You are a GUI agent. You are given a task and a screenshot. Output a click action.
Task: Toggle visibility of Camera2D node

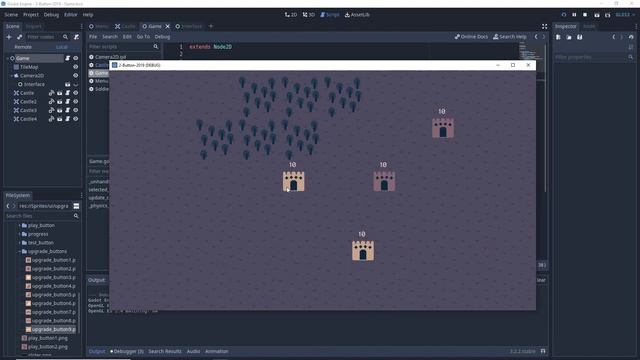click(76, 76)
